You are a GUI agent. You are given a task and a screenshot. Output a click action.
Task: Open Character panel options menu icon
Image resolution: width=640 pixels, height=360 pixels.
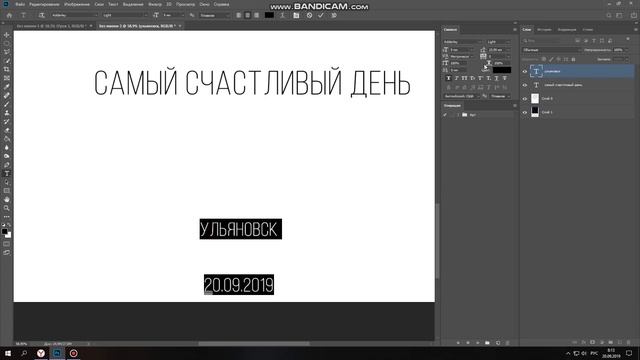(514, 29)
